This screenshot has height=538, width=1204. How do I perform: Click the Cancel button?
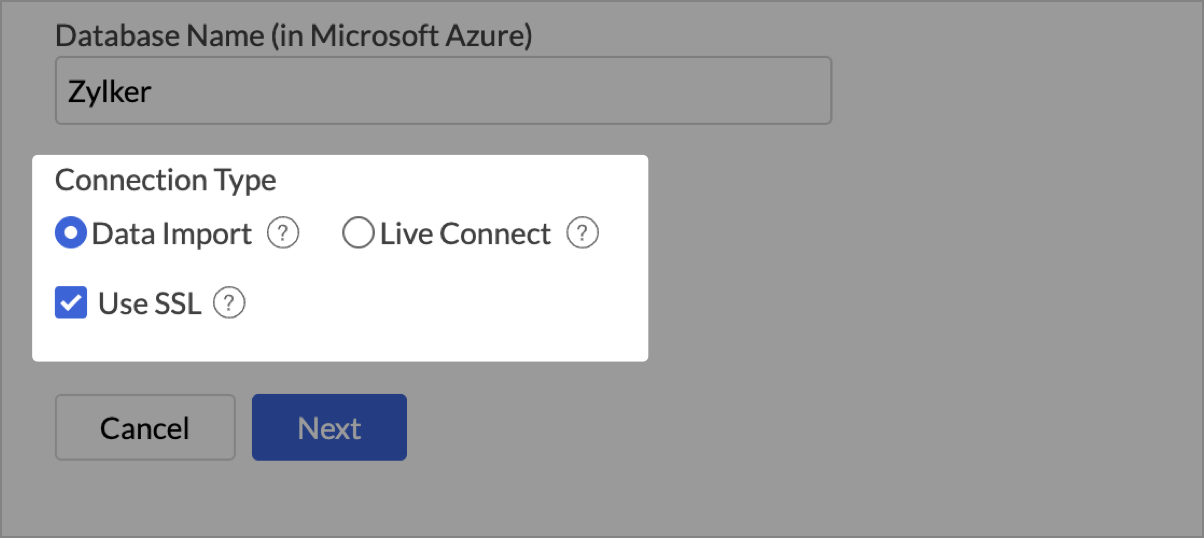click(145, 428)
